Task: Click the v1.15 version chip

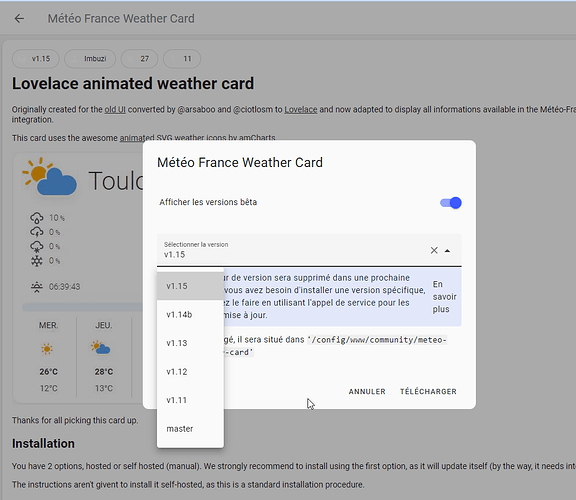Action: coord(36,59)
